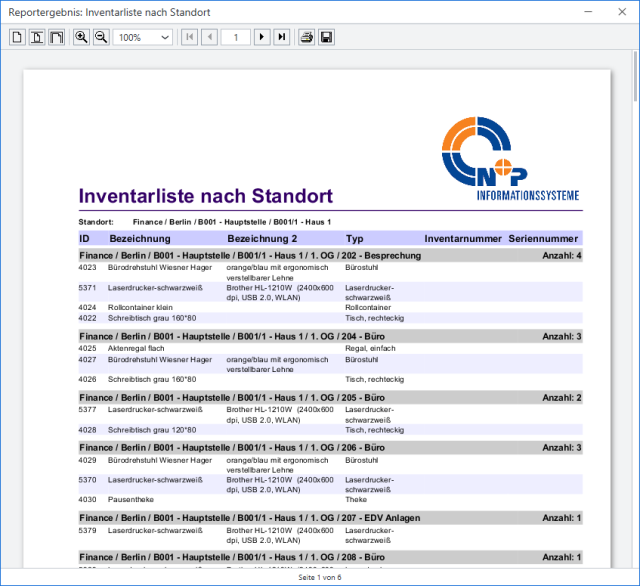The width and height of the screenshot is (640, 586).
Task: Print the report with the printer icon
Action: pos(307,38)
